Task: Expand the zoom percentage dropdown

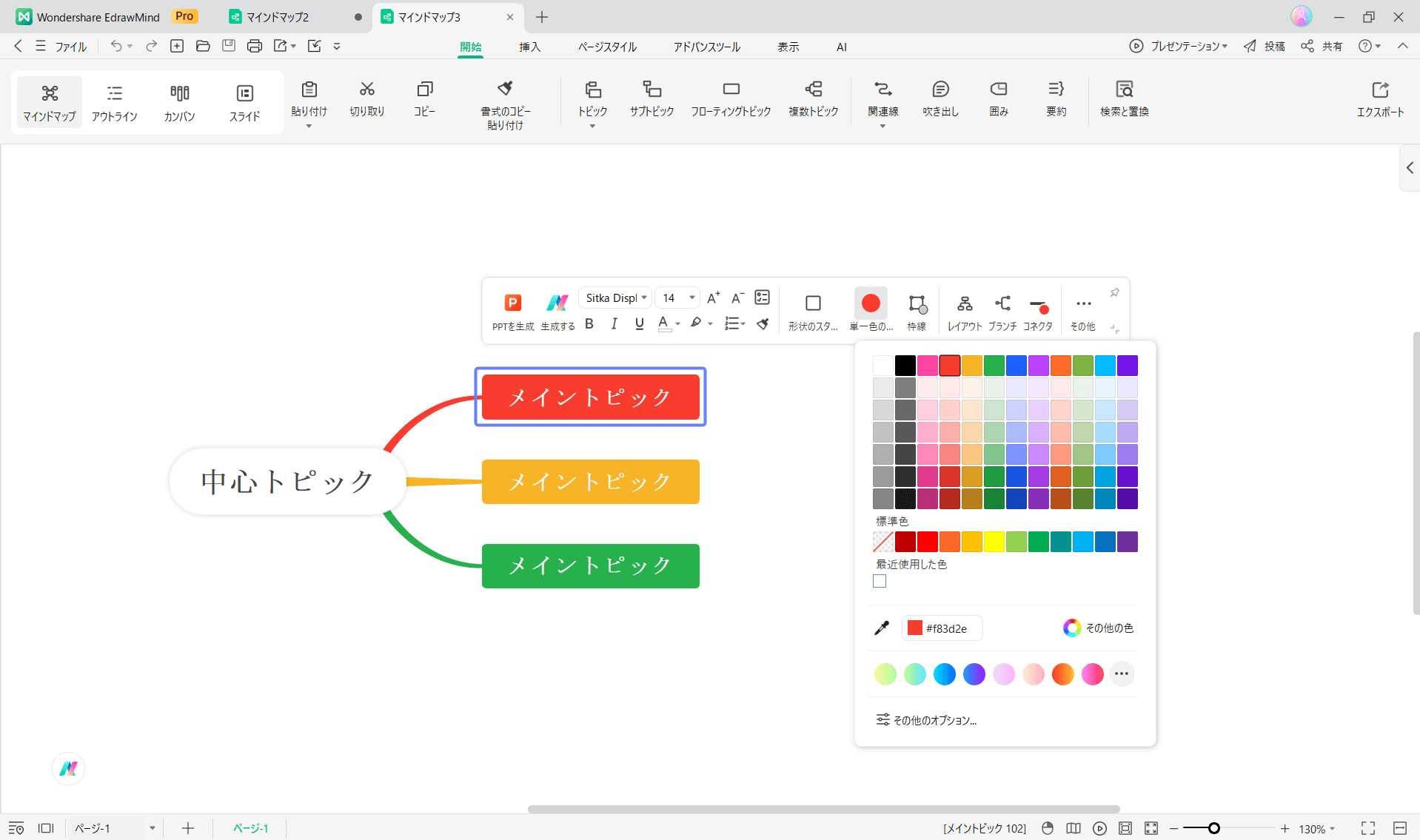Action: tap(1332, 829)
